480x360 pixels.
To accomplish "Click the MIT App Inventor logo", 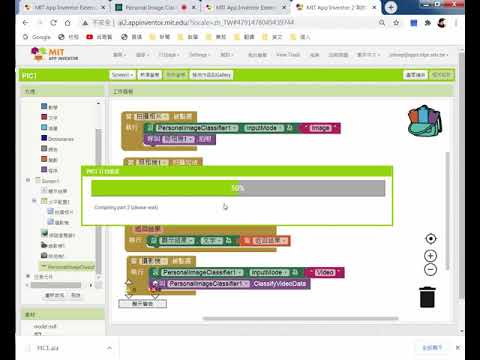I will pos(54,55).
